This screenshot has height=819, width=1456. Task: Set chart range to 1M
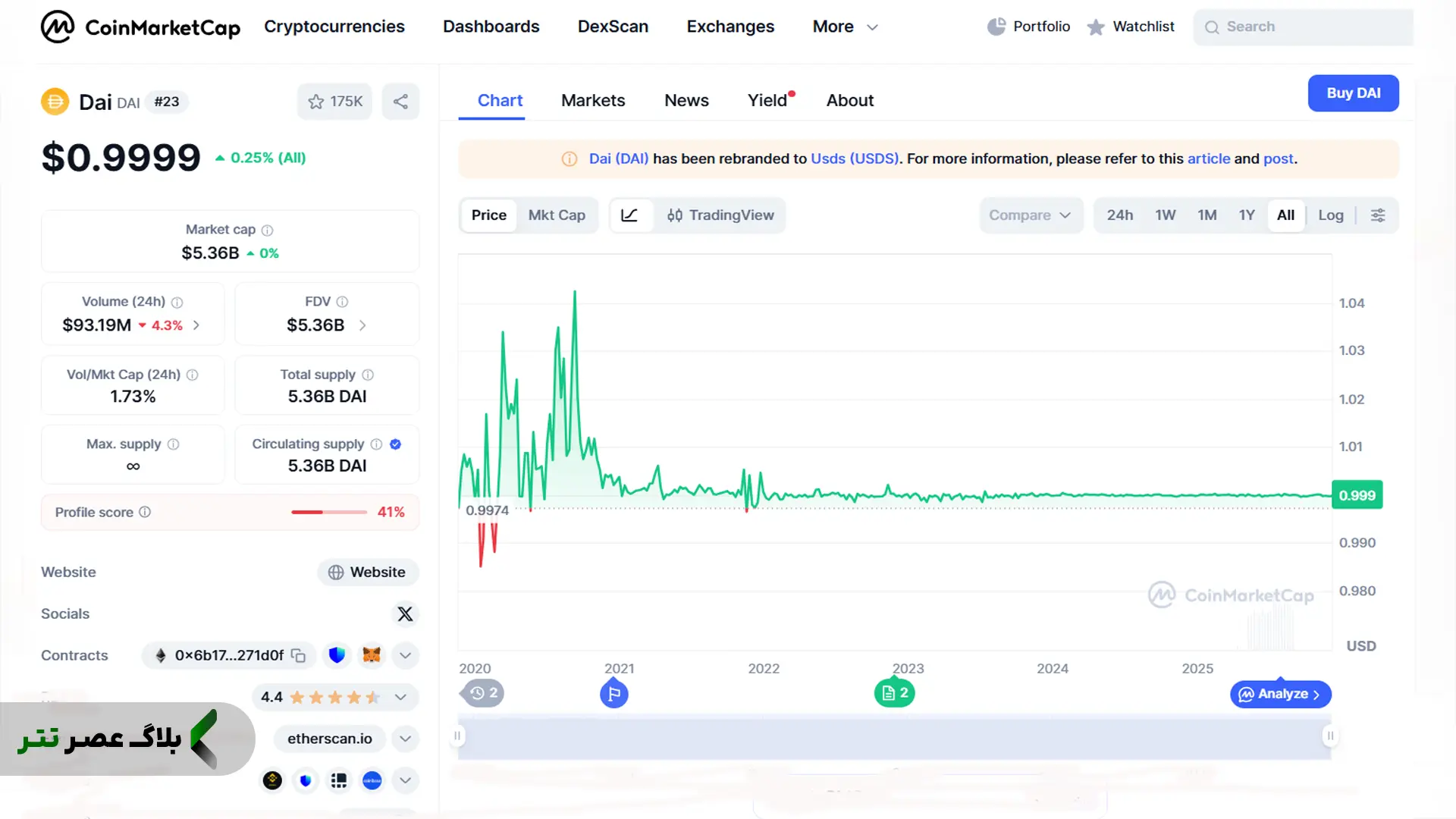coord(1207,215)
